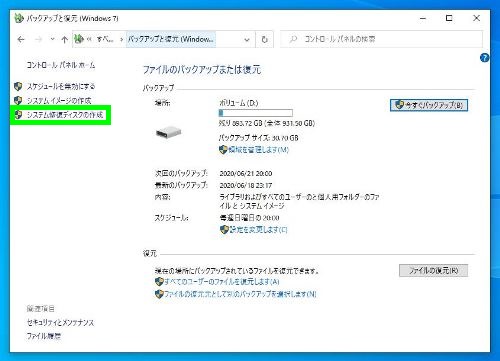Click the shield icon beside システムイメージの作成

pos(18,100)
